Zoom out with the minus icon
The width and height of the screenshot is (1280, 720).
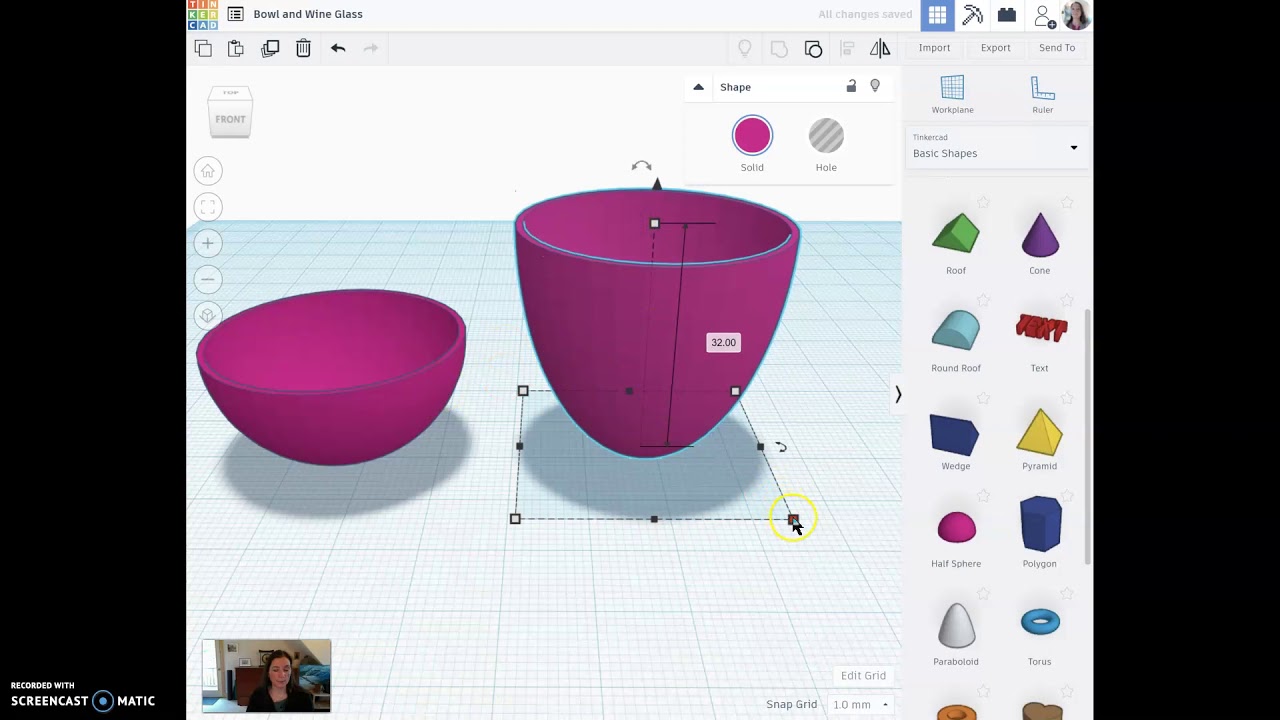[x=208, y=279]
